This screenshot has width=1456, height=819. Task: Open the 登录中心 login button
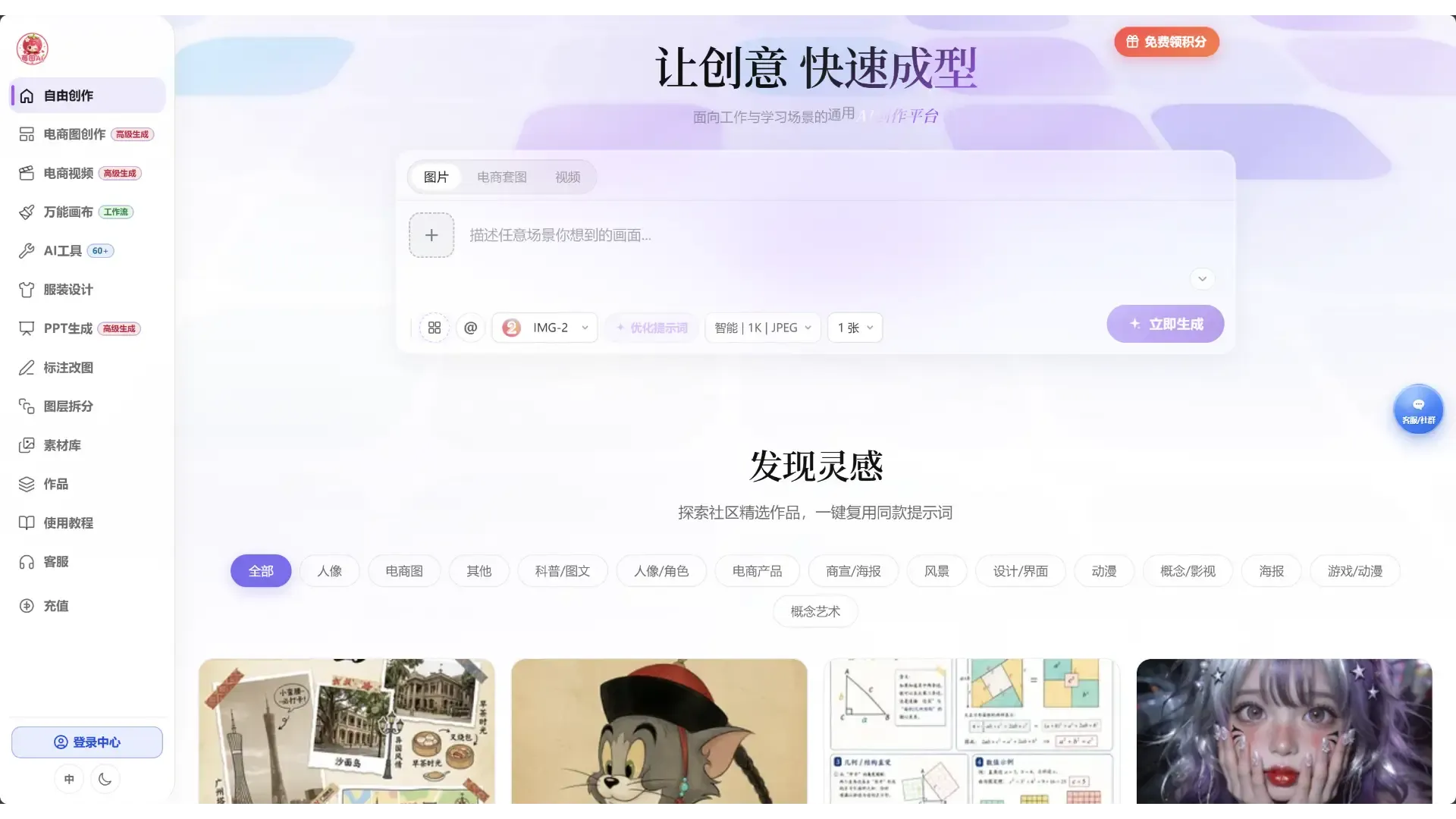point(87,742)
